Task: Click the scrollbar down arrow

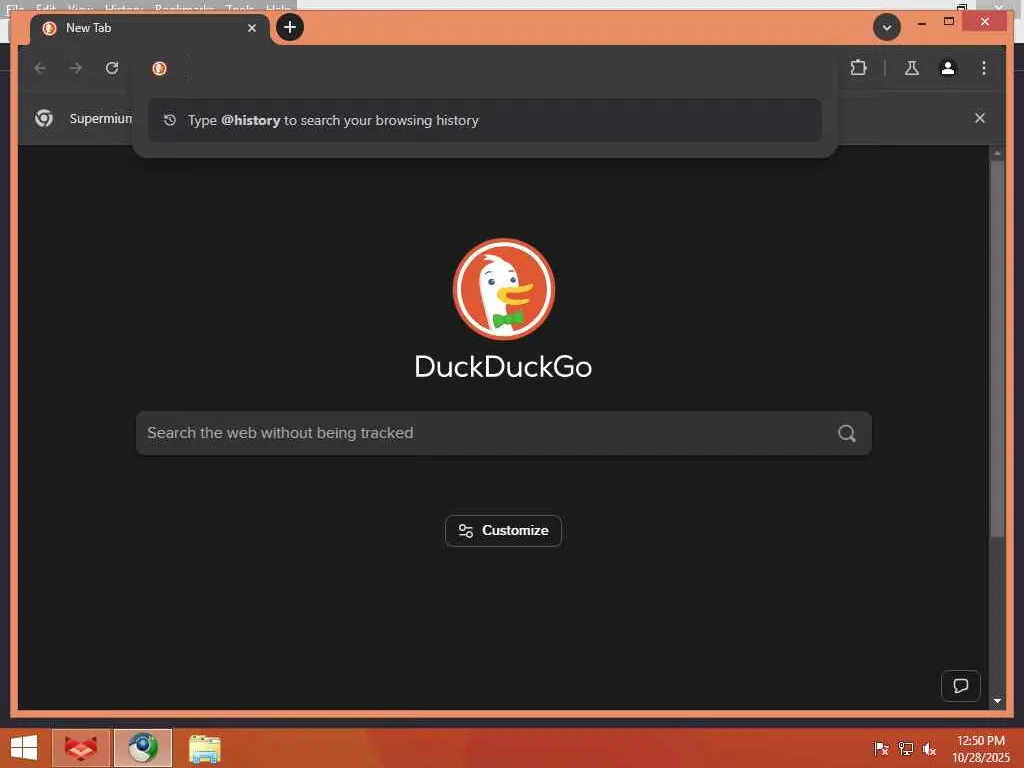Action: coord(997,701)
